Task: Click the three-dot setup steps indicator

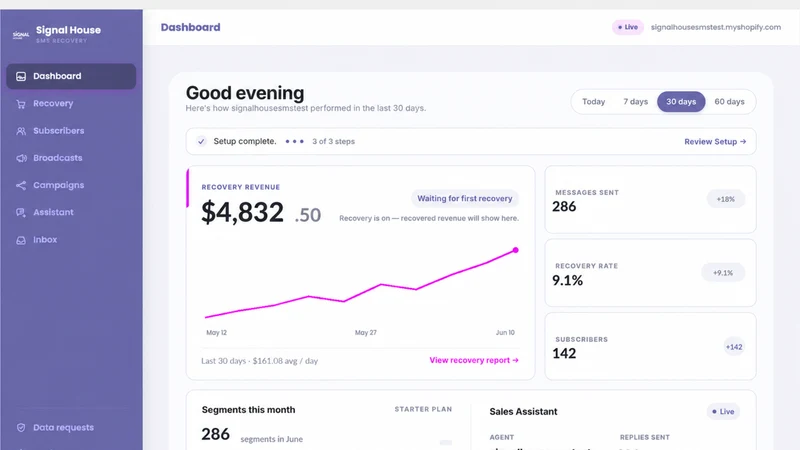Action: (294, 141)
